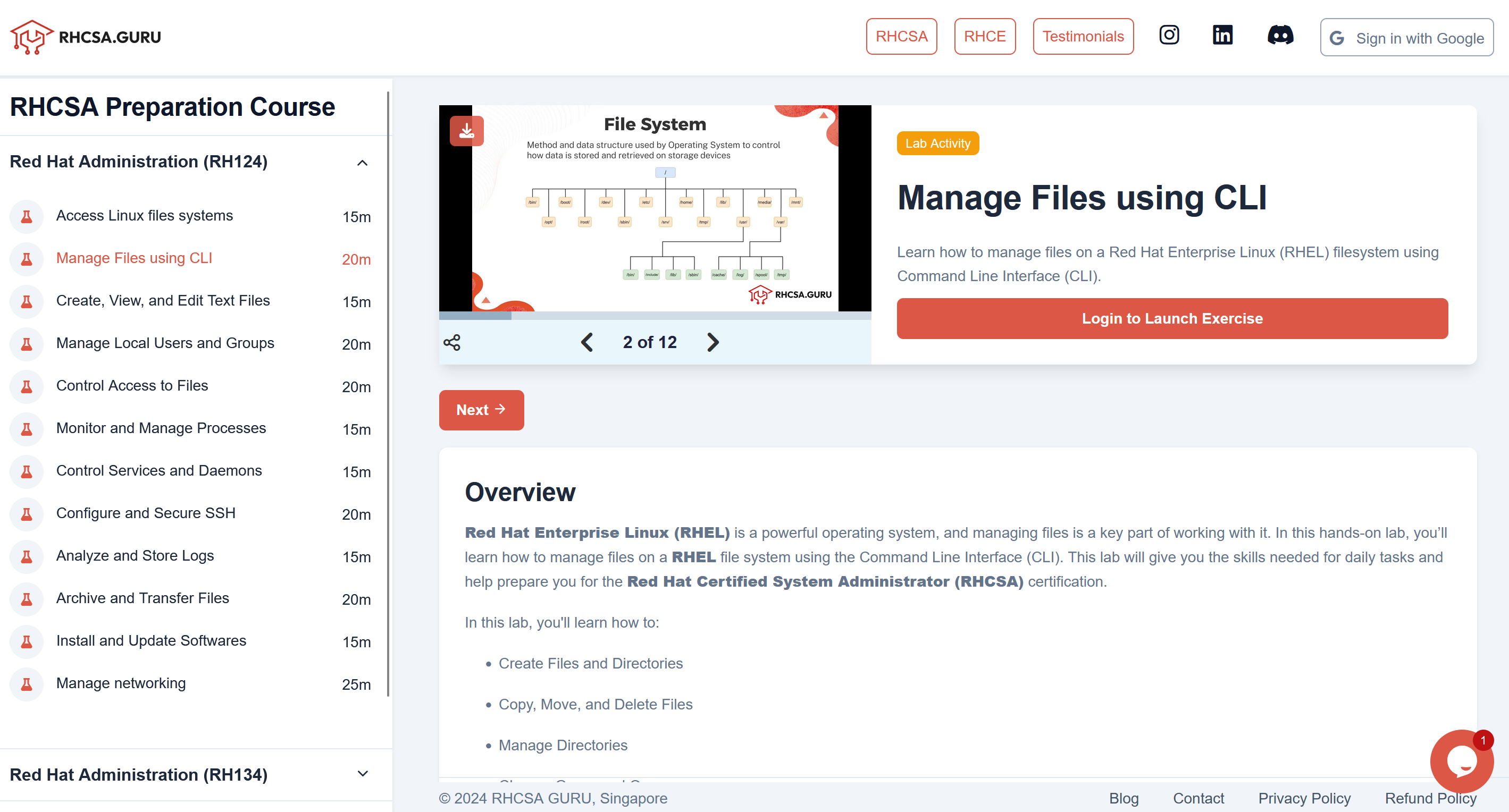
Task: Open the LinkedIn icon link
Action: pyautogui.click(x=1222, y=35)
